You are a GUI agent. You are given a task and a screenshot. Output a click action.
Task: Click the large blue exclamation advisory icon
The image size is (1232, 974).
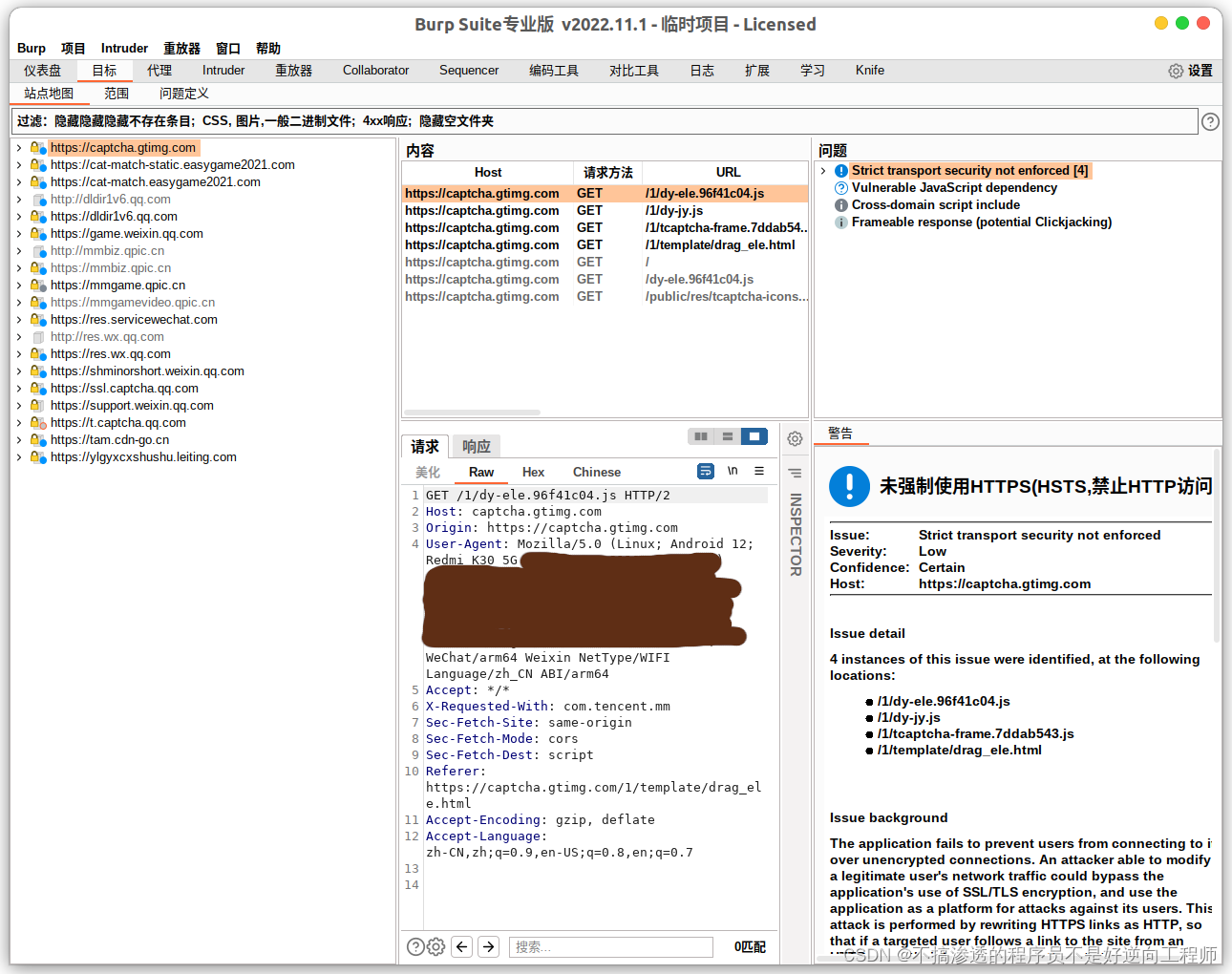click(849, 486)
